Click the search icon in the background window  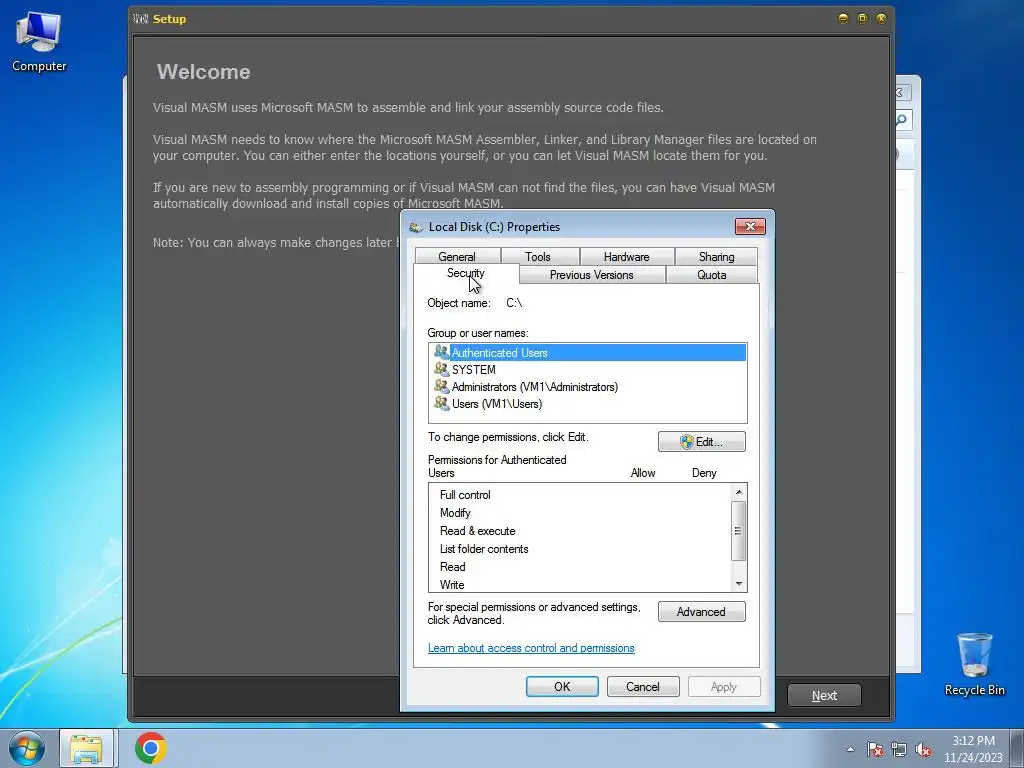902,120
